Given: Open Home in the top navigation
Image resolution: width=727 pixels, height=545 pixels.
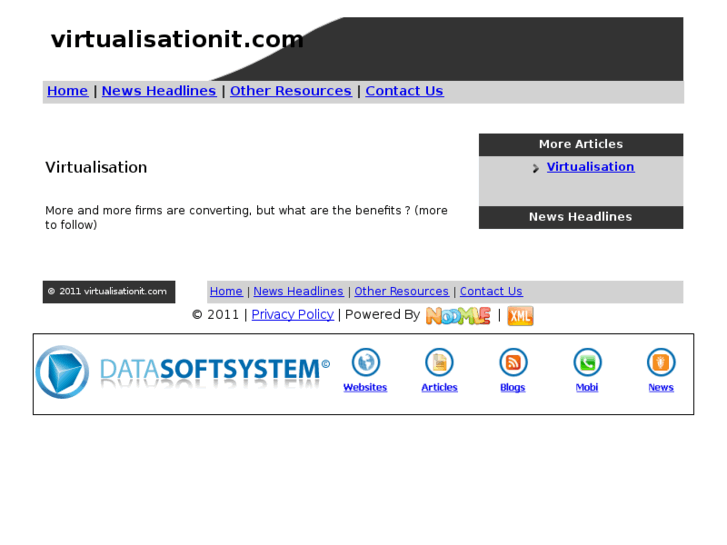Looking at the screenshot, I should 67,91.
